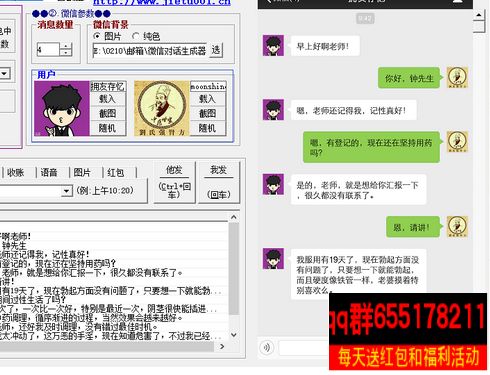Expand the partially visible dropdown at left edge

tap(4, 73)
